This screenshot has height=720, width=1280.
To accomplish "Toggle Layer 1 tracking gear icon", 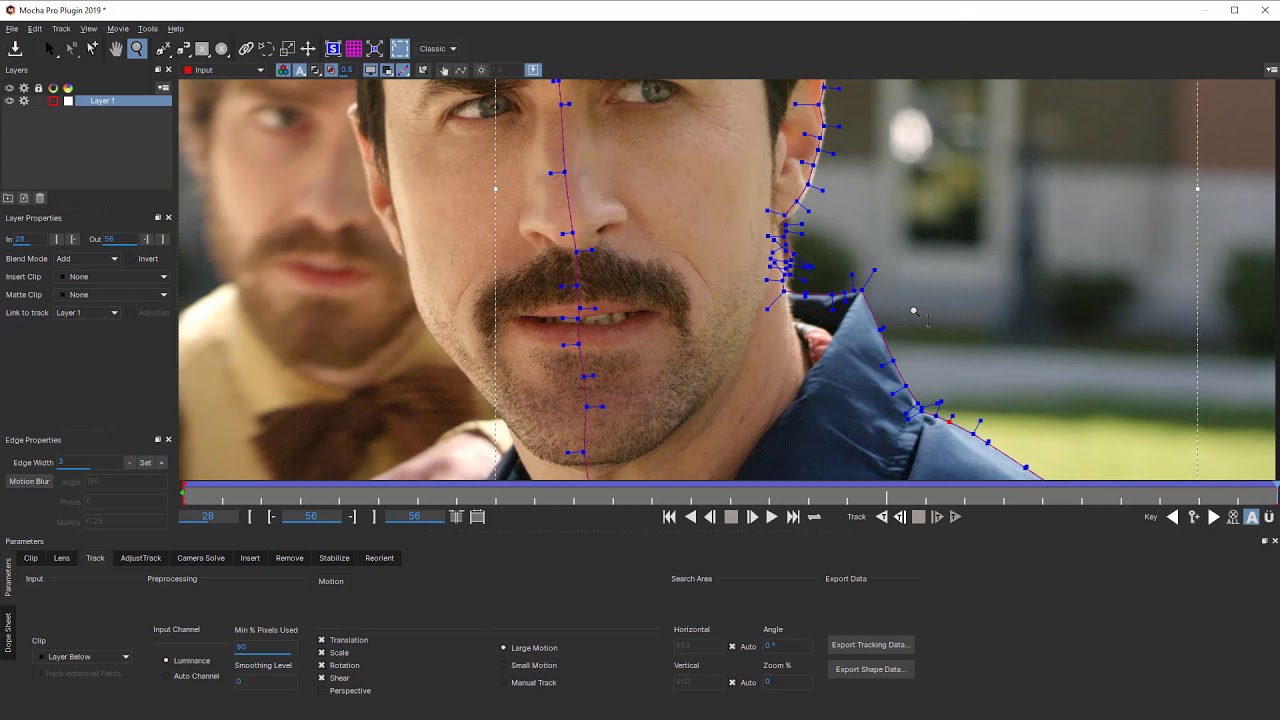I will 24,101.
